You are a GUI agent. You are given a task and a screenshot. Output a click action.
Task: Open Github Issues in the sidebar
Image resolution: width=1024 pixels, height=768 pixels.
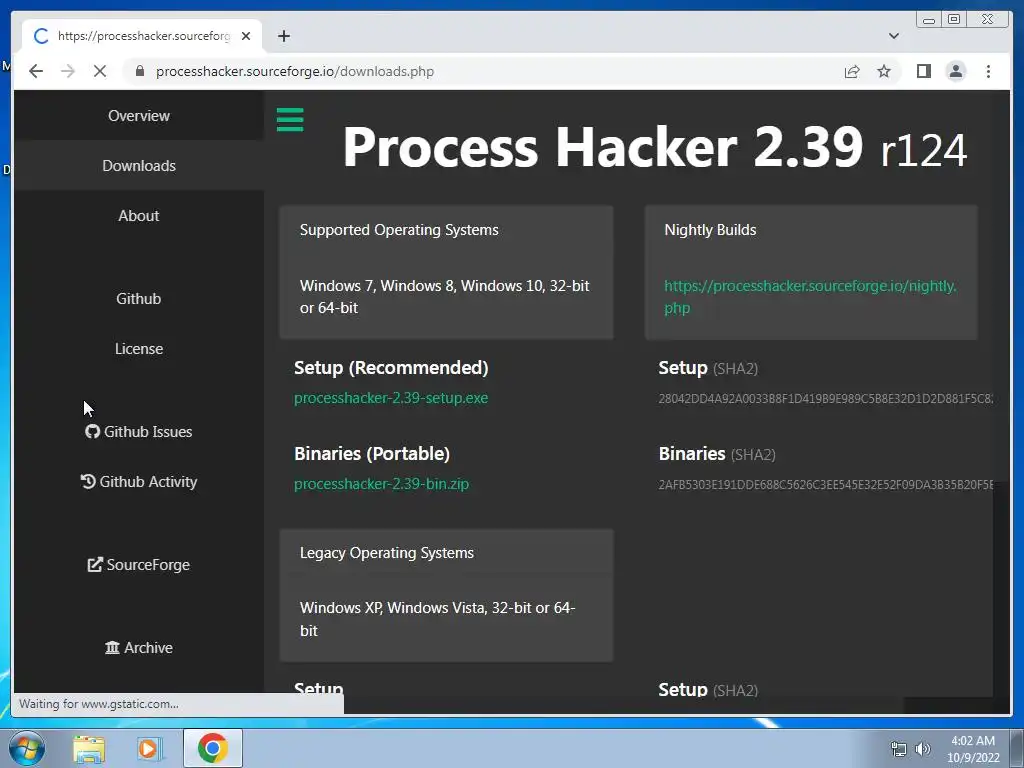coord(138,432)
